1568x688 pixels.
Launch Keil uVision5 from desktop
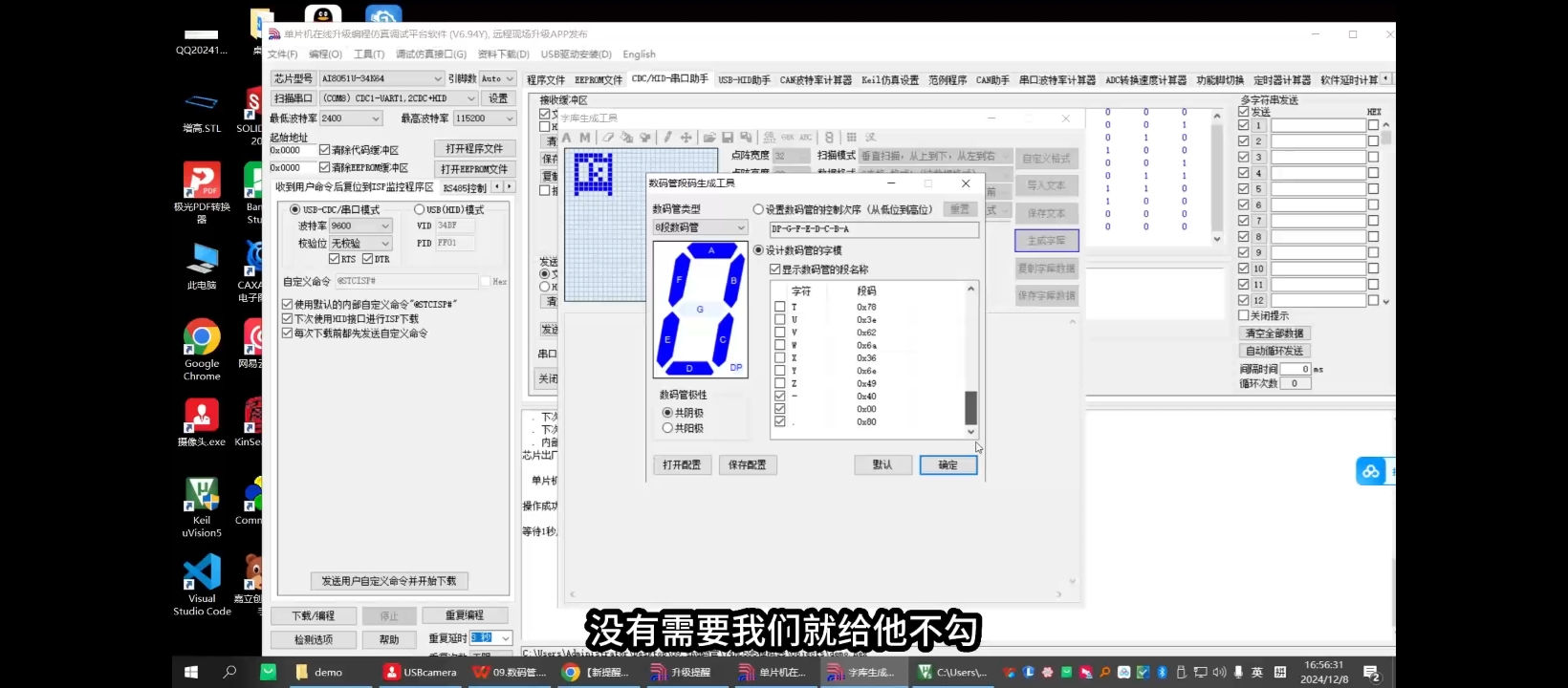pyautogui.click(x=202, y=507)
